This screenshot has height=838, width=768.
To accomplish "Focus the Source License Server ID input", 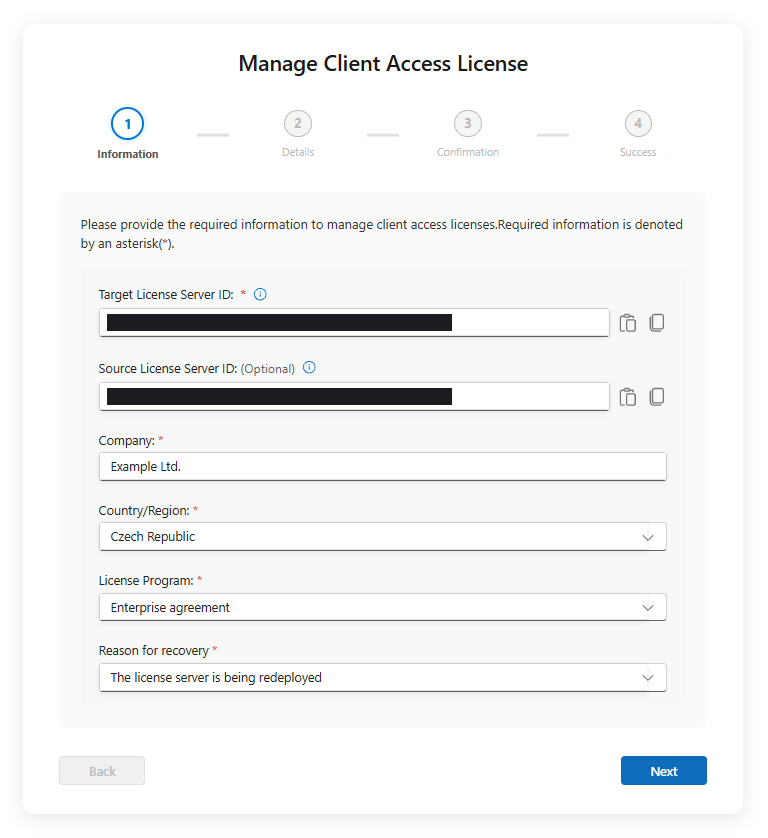I will [354, 397].
